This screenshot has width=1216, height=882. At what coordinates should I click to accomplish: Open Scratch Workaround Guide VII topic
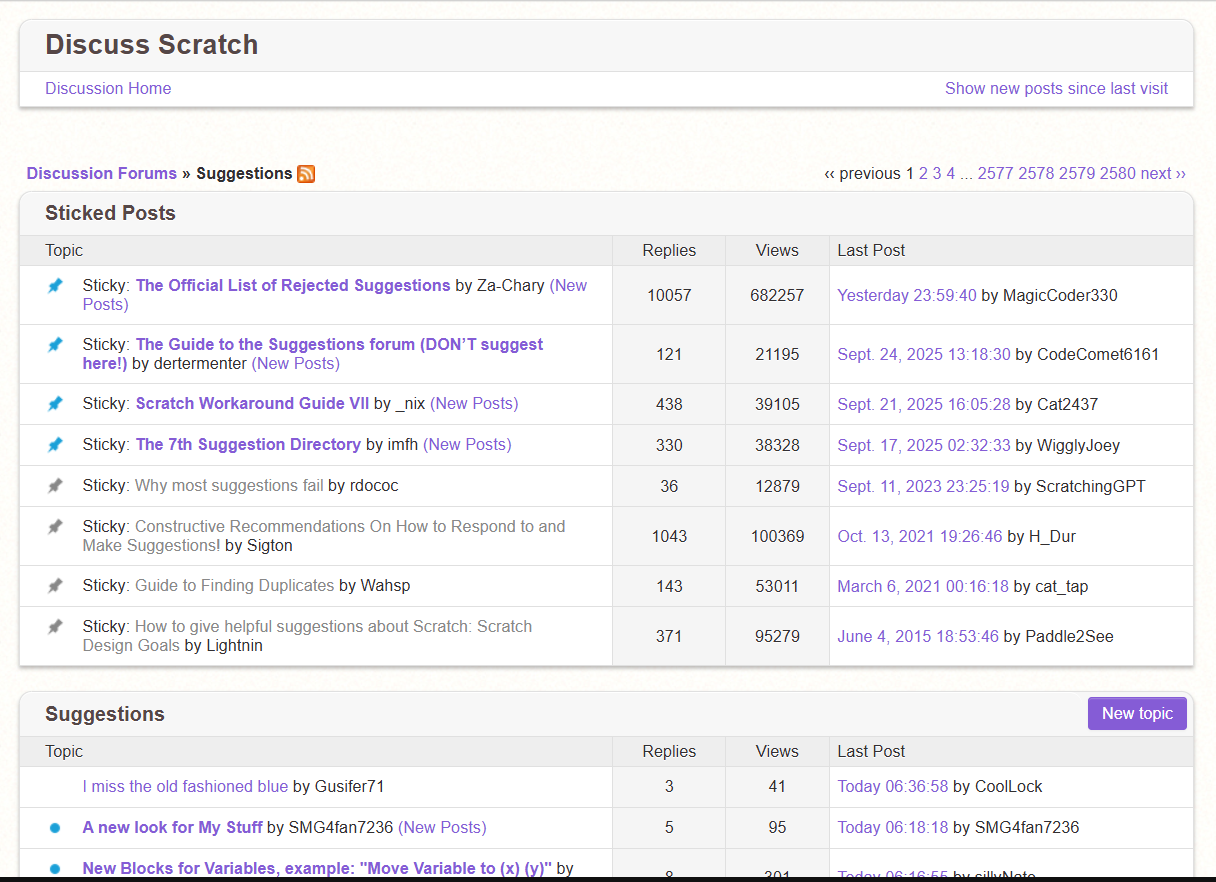coord(252,403)
